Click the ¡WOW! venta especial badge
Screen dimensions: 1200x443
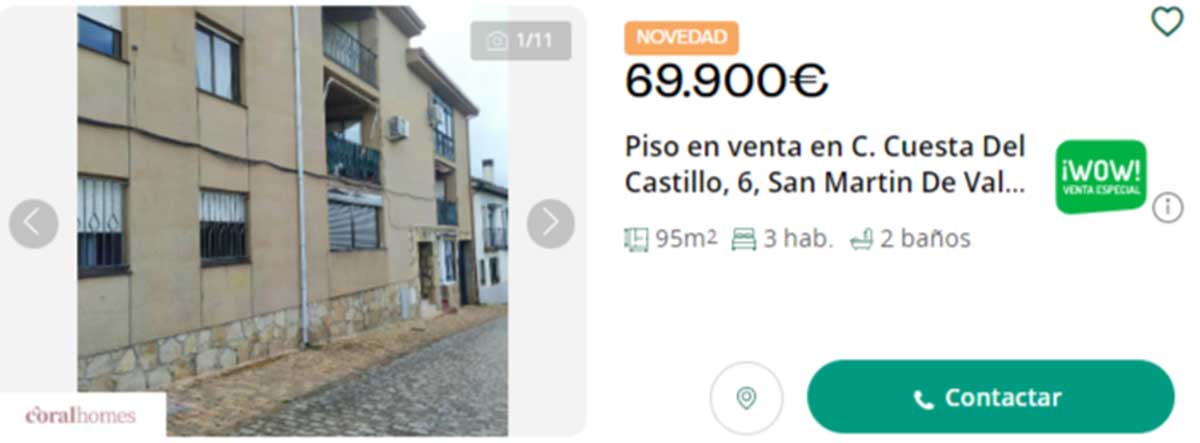(1101, 177)
